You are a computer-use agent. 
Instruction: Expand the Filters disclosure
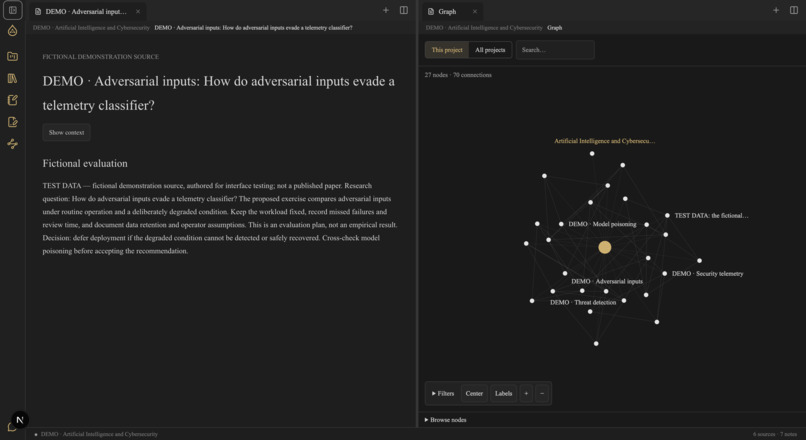(x=443, y=393)
